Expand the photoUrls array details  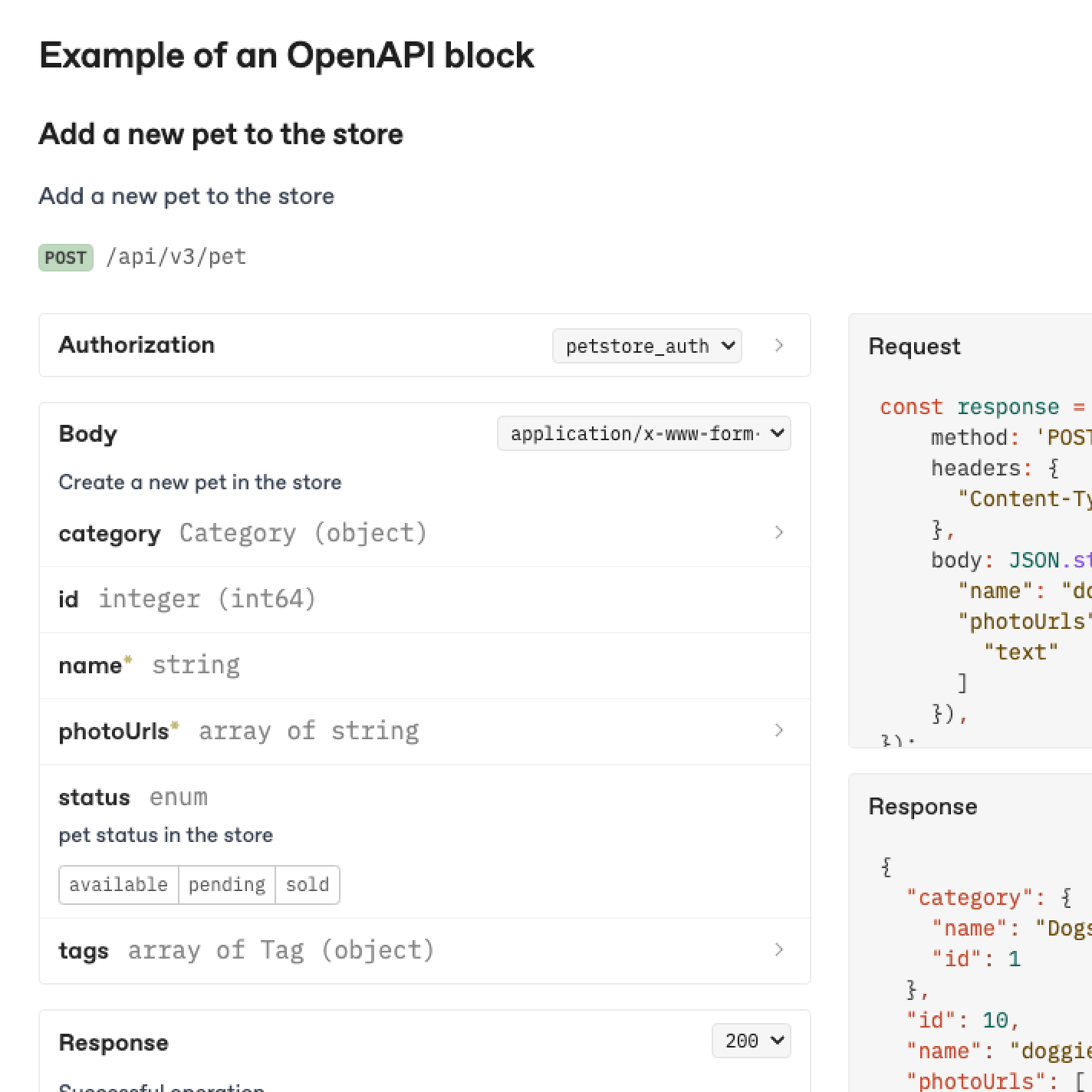pyautogui.click(x=779, y=730)
